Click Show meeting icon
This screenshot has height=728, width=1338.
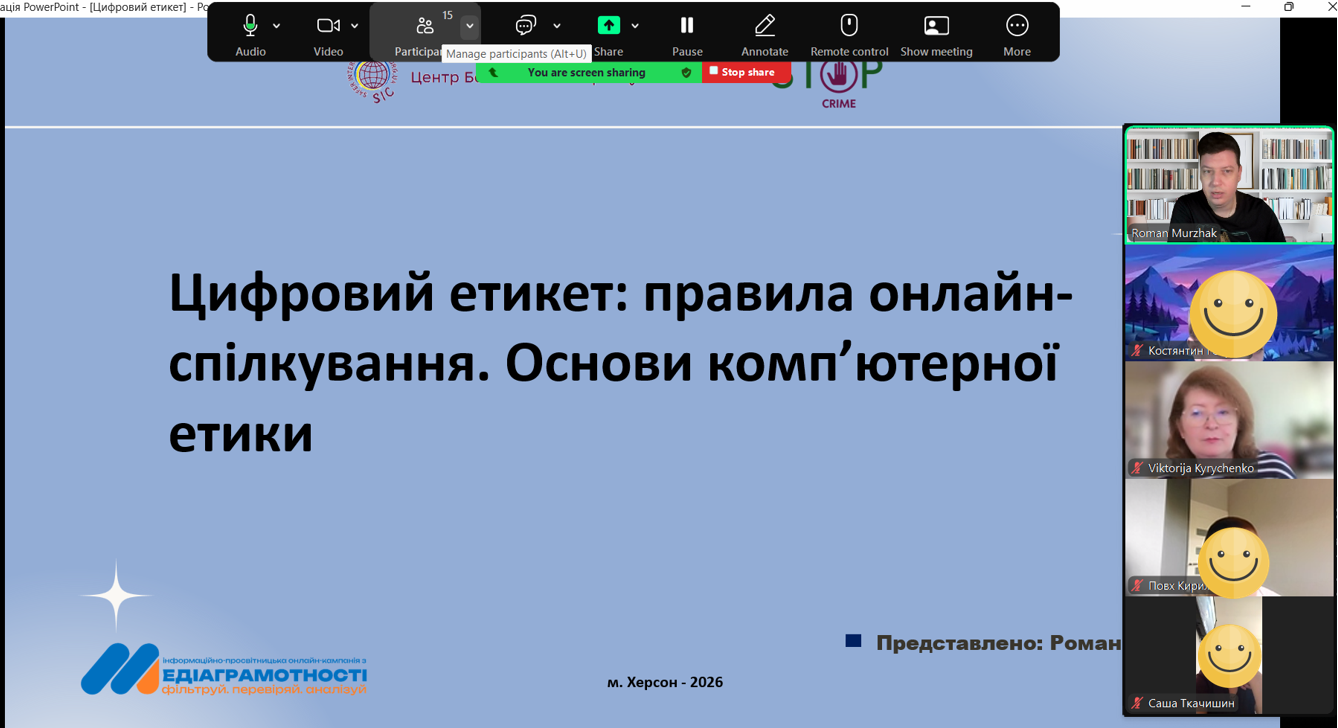tap(936, 26)
